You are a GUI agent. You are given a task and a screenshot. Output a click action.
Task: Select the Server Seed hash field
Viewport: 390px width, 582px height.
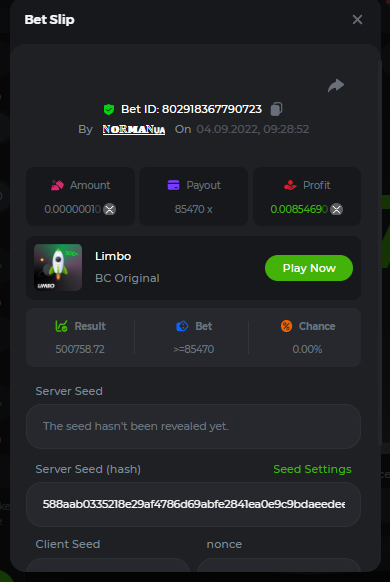(193, 504)
